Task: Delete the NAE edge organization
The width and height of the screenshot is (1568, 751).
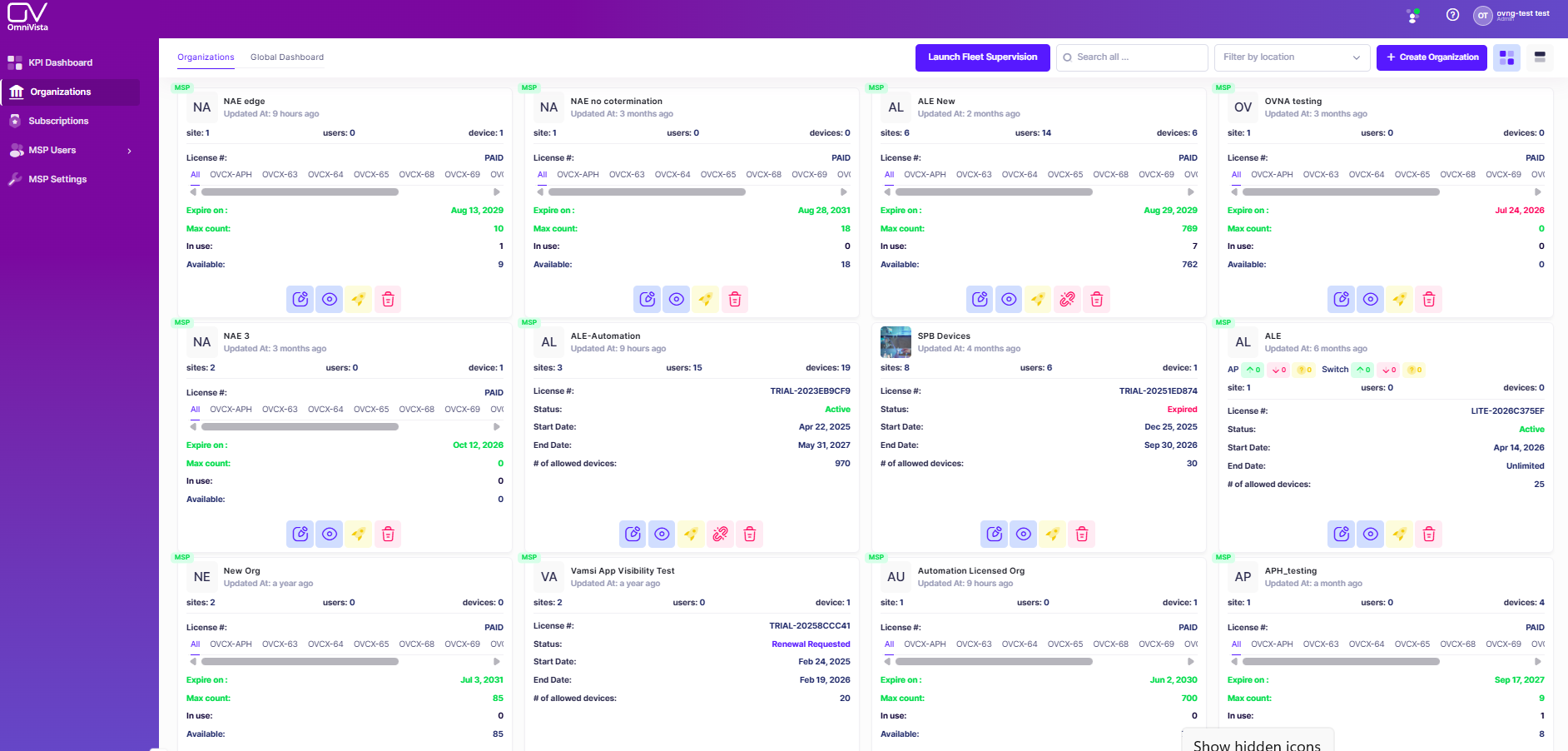Action: coord(388,299)
